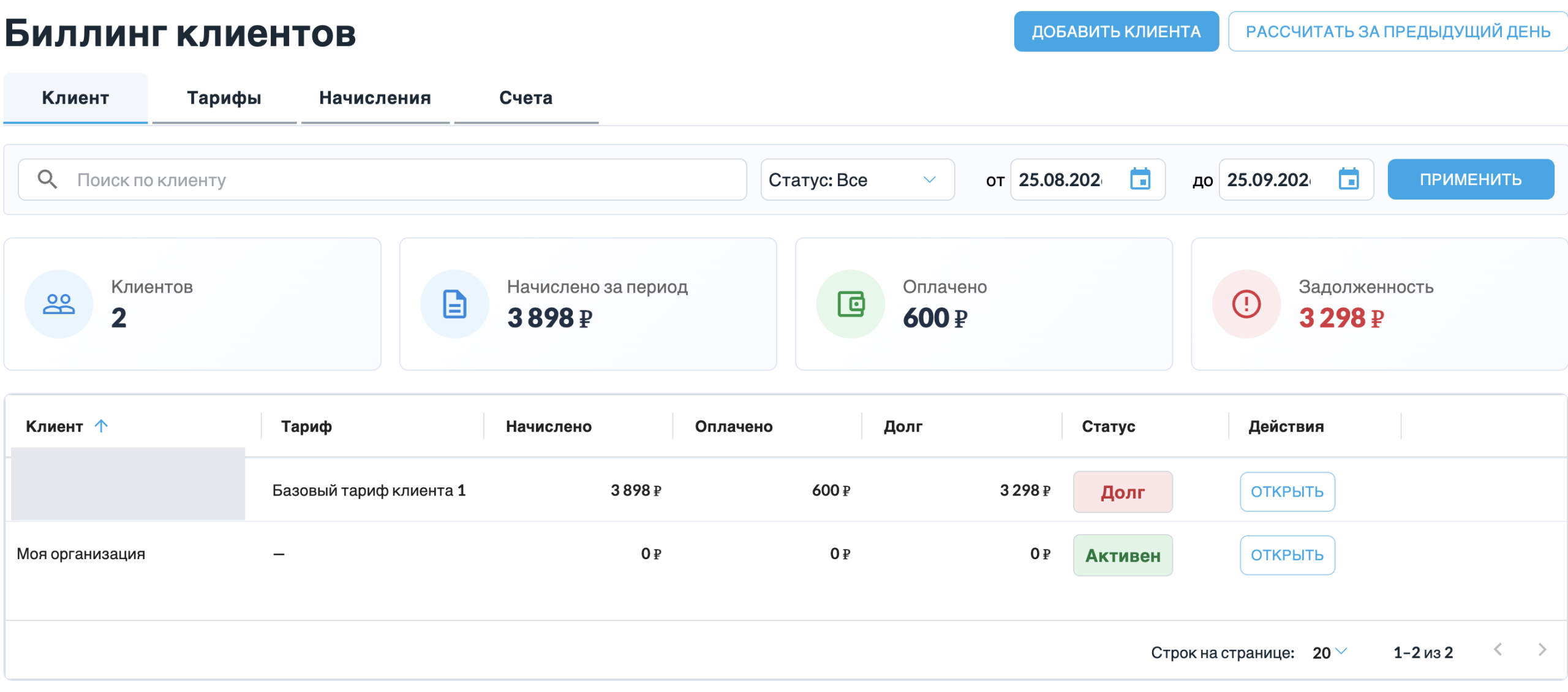This screenshot has height=692, width=1568.
Task: Click РАССЧИТАТЬ ЗА ПРЕДЫДУЩИЙ ДЕНЬ button
Action: [1398, 31]
